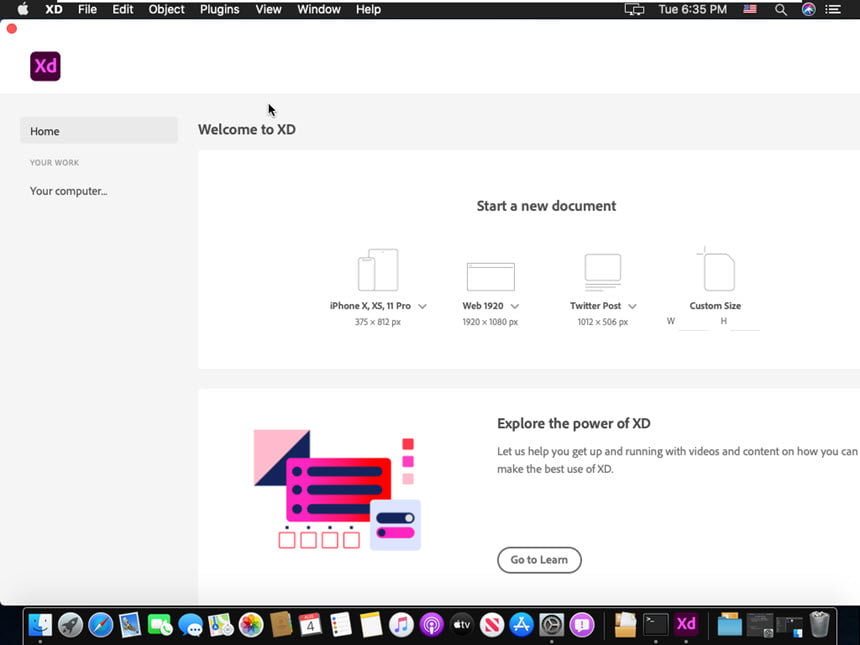
Task: Open Spotlight search magnifier
Action: pyautogui.click(x=780, y=10)
